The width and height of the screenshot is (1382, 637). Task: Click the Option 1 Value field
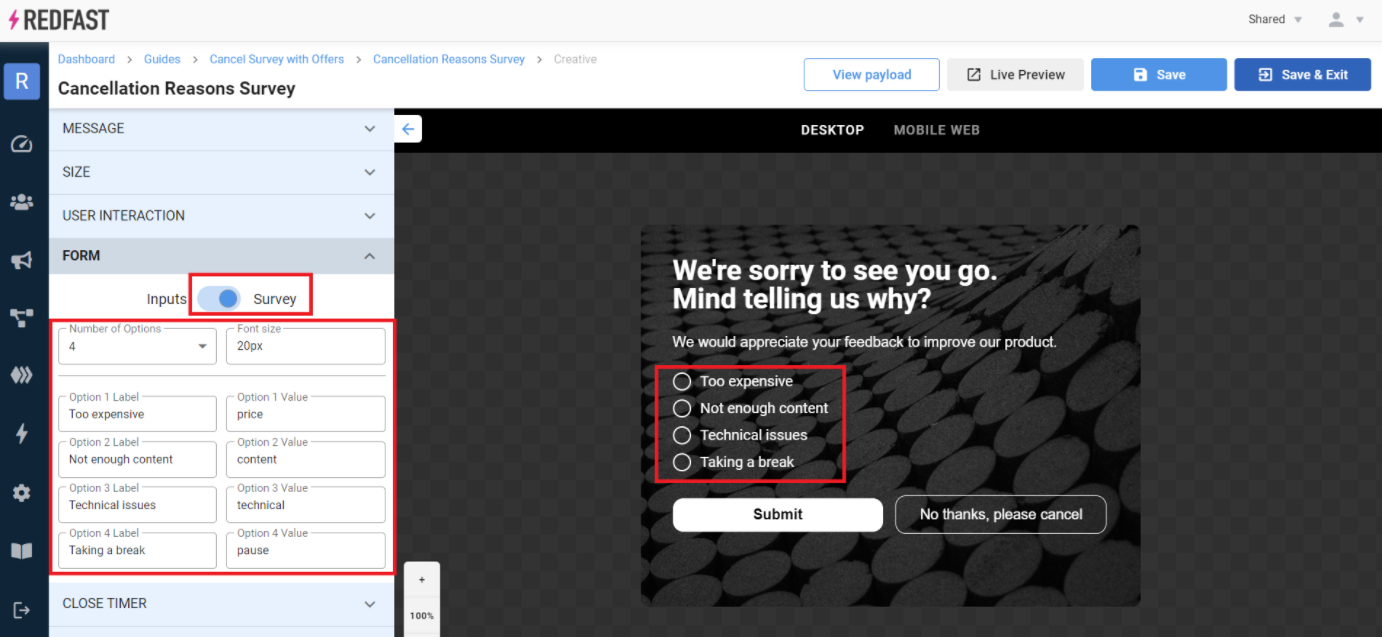[x=306, y=414]
